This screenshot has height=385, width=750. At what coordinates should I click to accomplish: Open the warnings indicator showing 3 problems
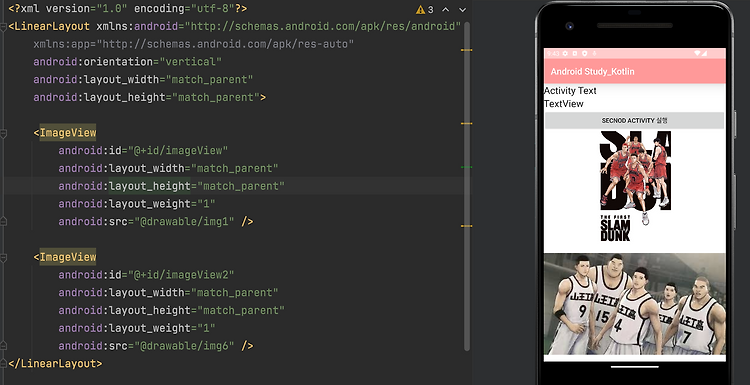tap(425, 10)
